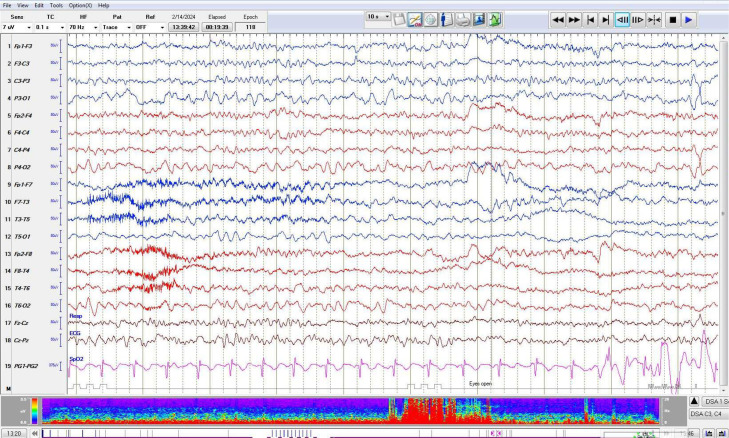Click the Epoch number field
The width and height of the screenshot is (729, 438).
tap(251, 27)
